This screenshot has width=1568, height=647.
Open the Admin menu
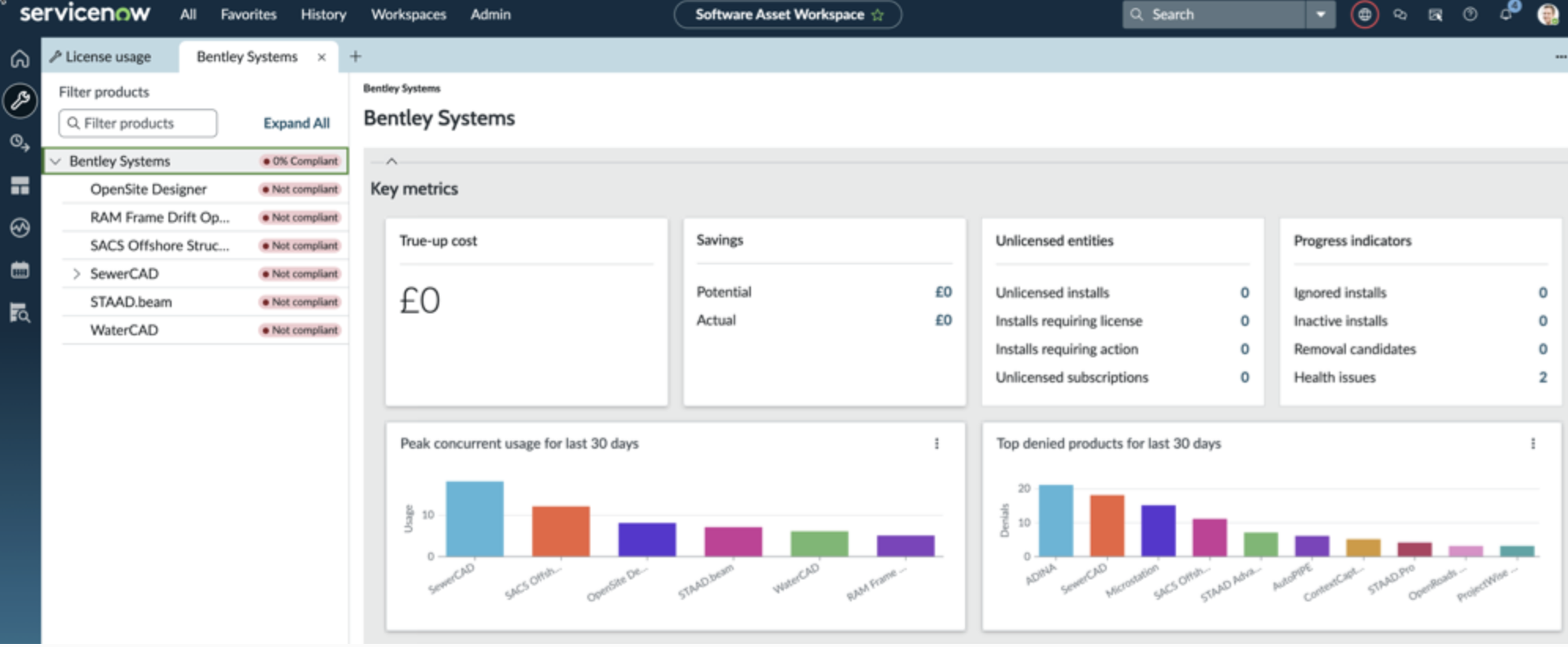tap(490, 14)
